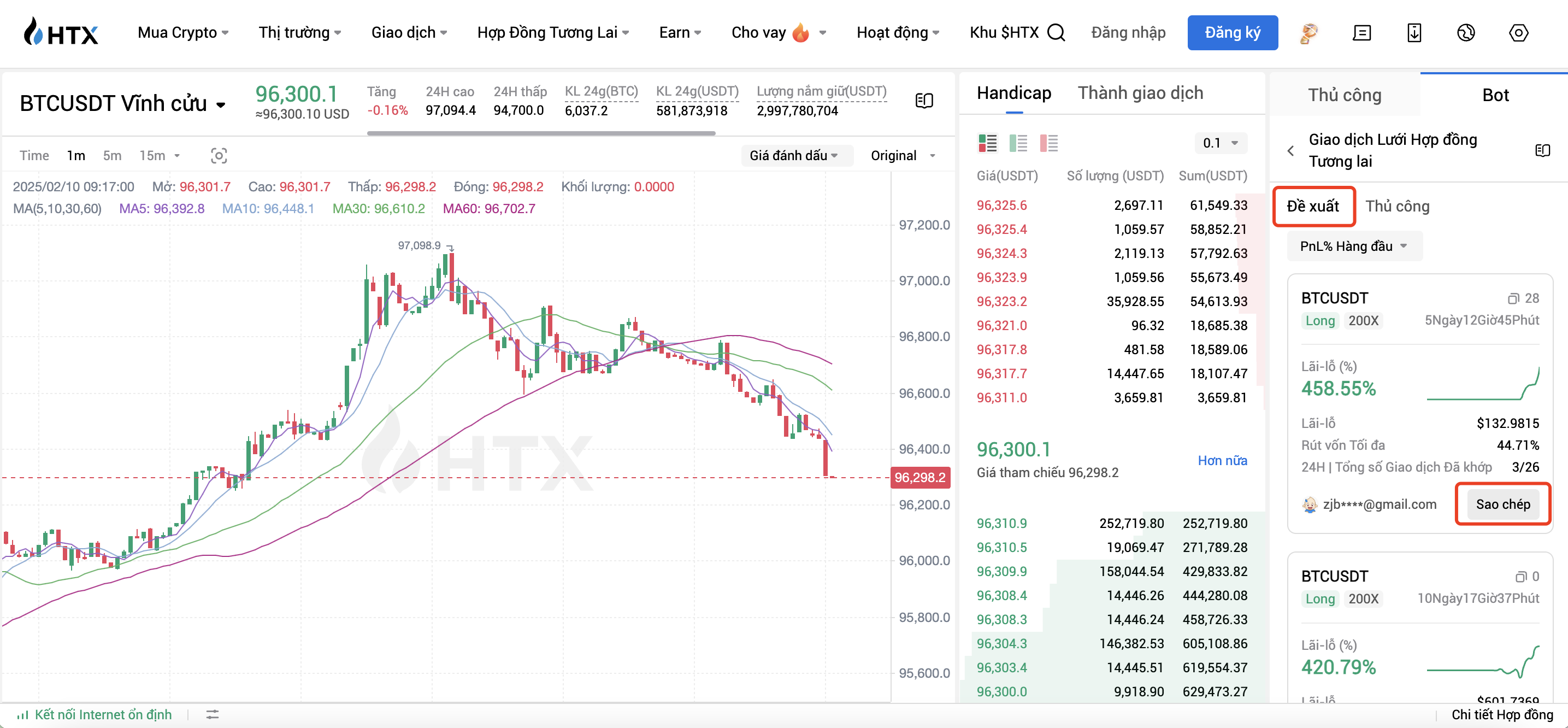Click Lượng nắm giữ(USDT) label
Viewport: 1568px width, 728px height.
pos(821,91)
